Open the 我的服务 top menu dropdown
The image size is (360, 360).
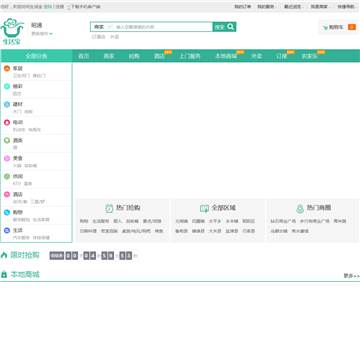(266, 7)
